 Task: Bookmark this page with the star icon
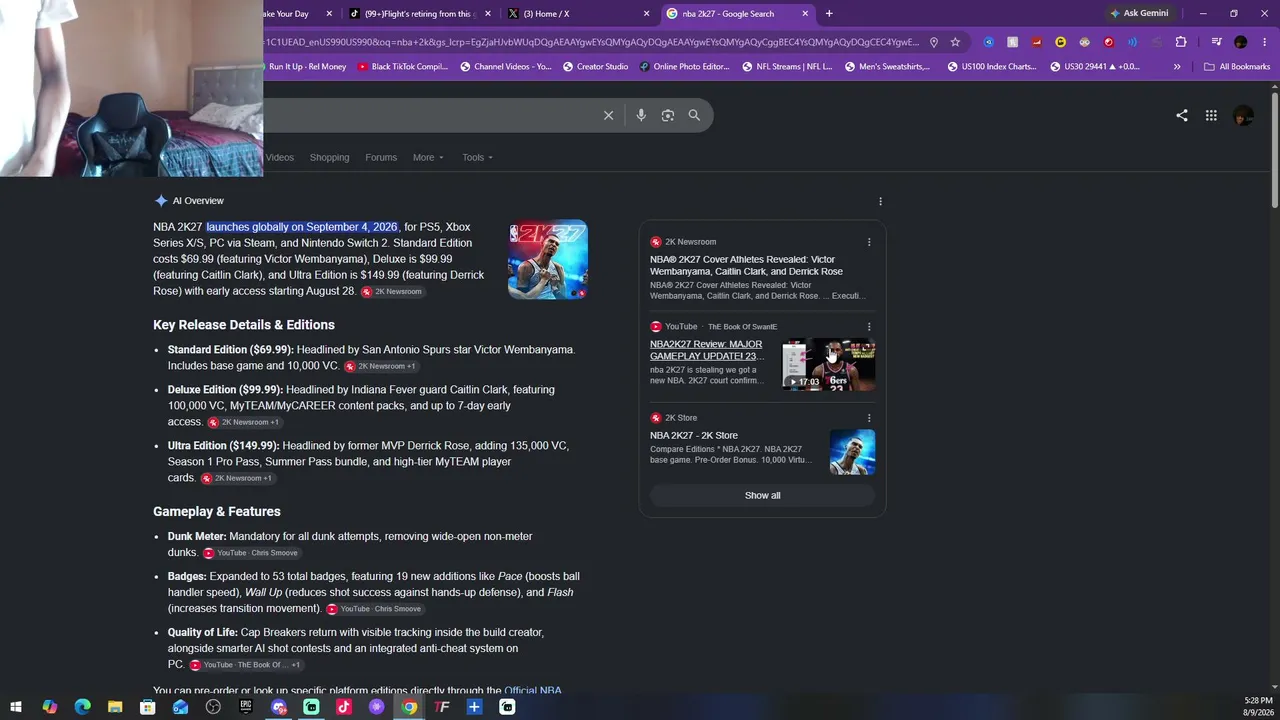point(955,42)
